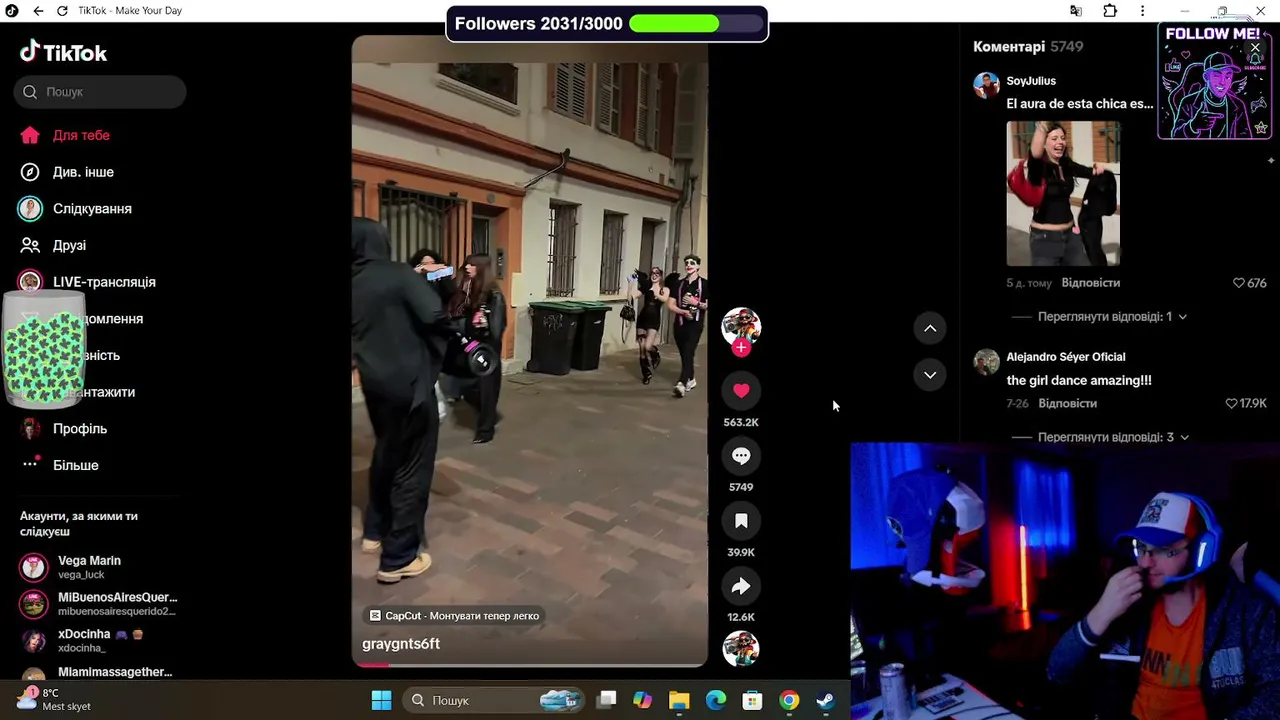Open Alejandro Séyer Oficial username link
The width and height of the screenshot is (1280, 720).
tap(1066, 357)
